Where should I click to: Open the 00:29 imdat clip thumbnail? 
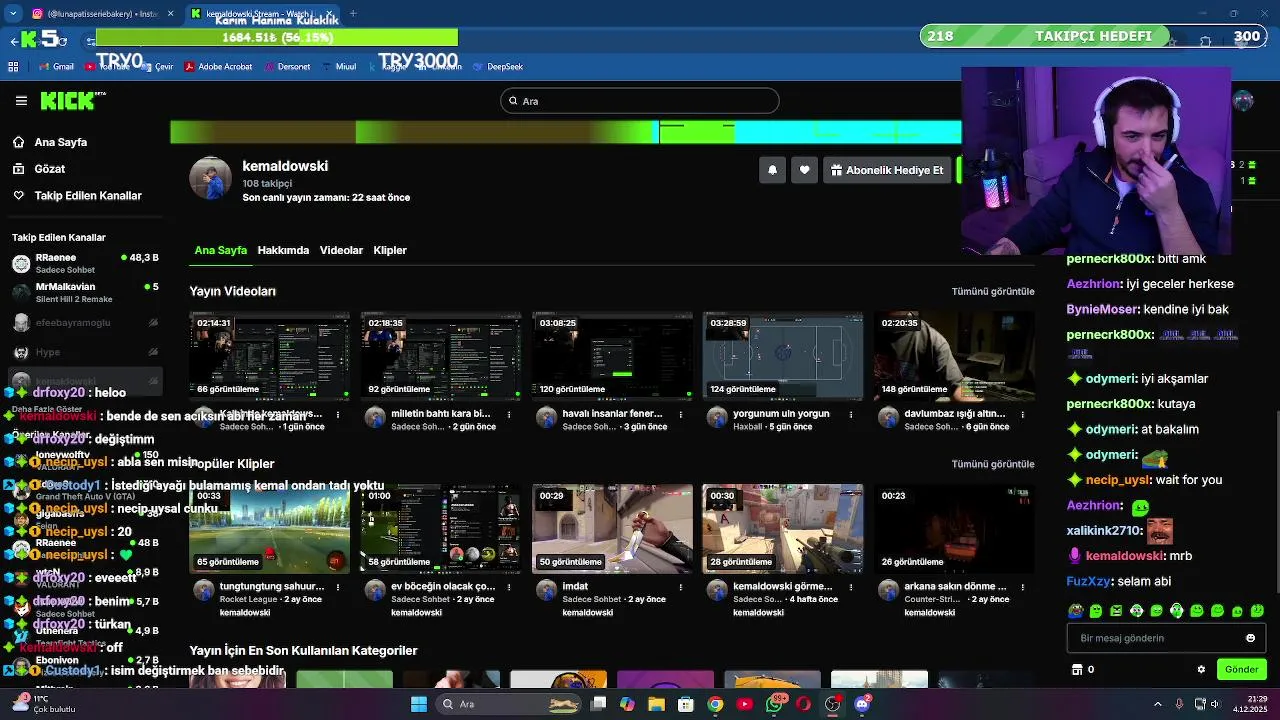612,529
